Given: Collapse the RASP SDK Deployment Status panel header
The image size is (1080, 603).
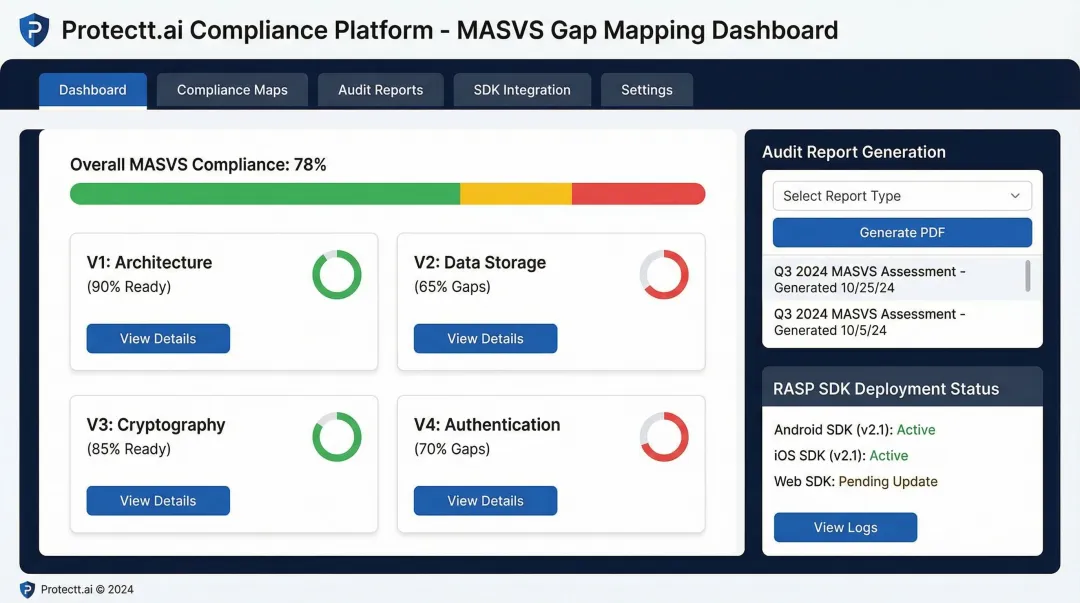Looking at the screenshot, I should 901,388.
